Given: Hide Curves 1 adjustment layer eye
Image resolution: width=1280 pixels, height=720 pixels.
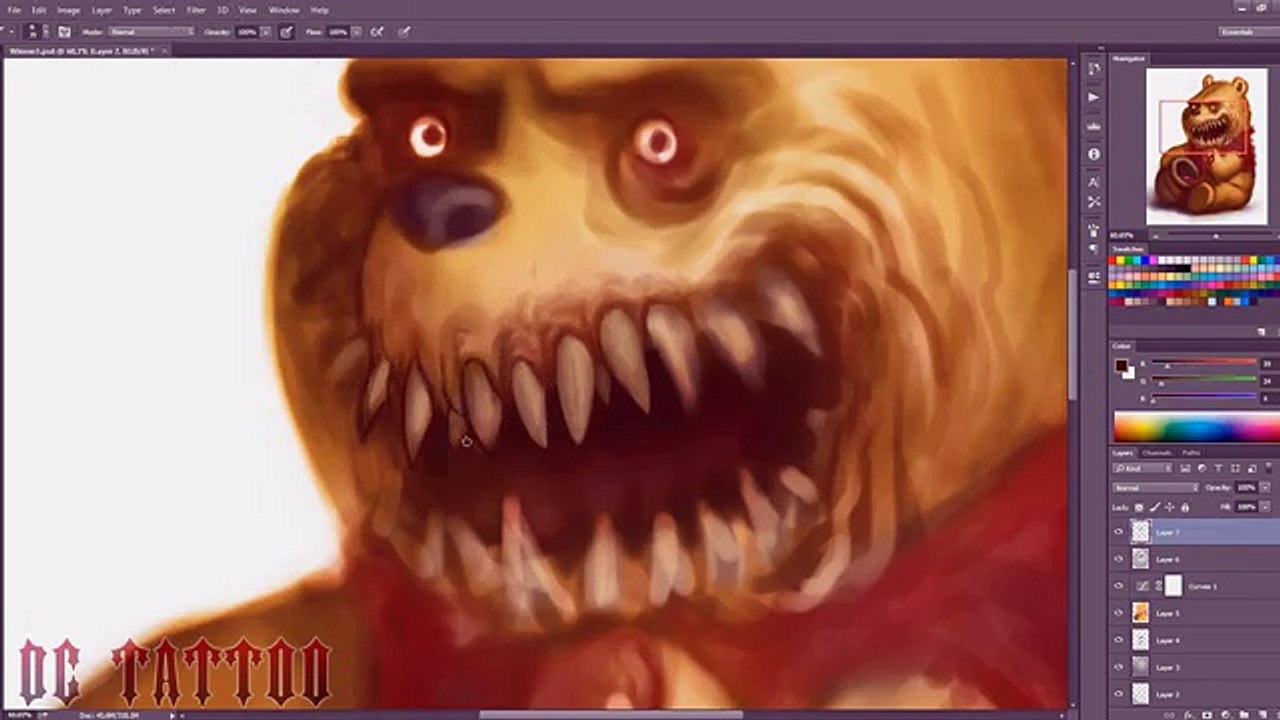Looking at the screenshot, I should [x=1119, y=586].
